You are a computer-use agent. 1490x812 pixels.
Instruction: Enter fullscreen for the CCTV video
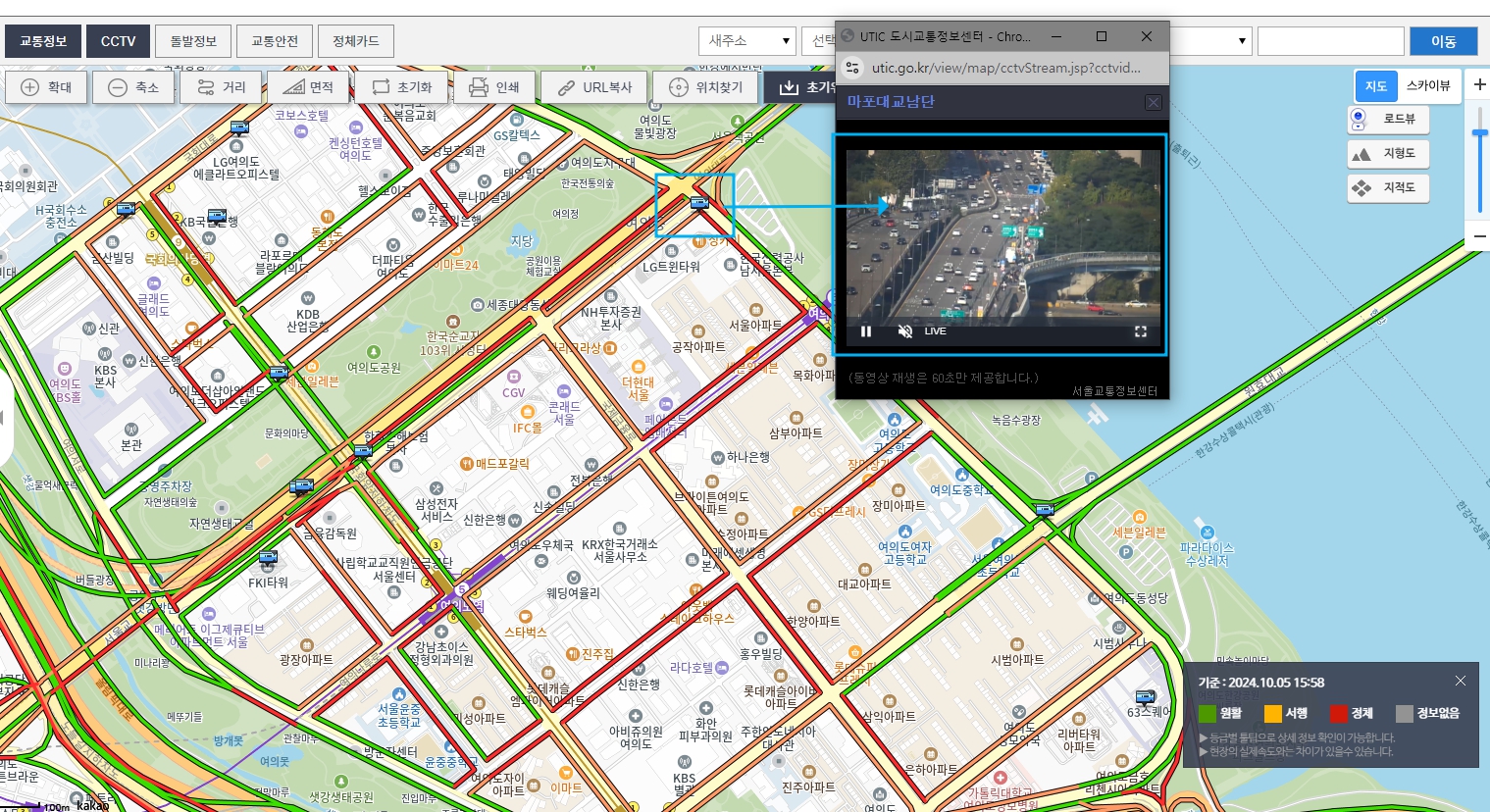coord(1141,331)
